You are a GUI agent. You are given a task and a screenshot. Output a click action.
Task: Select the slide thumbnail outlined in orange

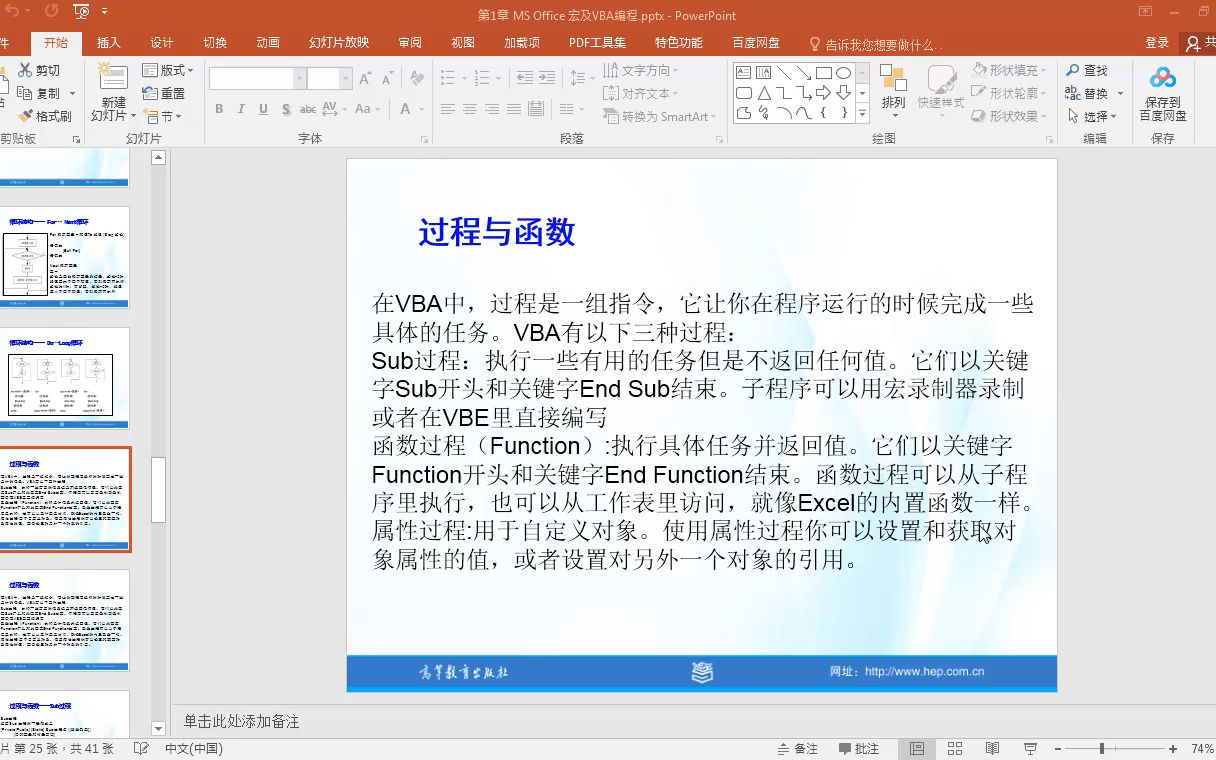tap(66, 499)
